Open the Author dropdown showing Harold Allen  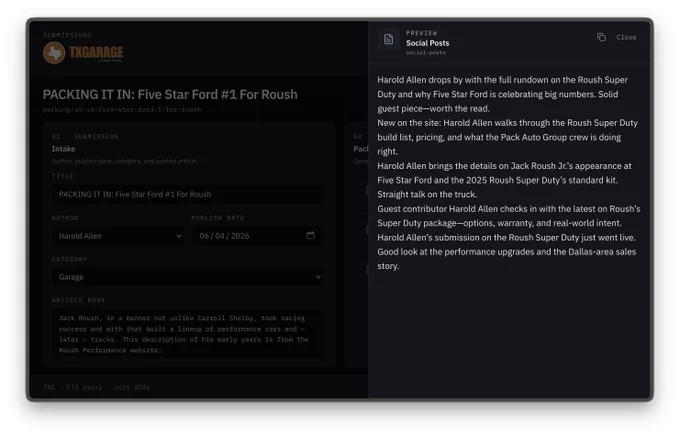coord(118,236)
